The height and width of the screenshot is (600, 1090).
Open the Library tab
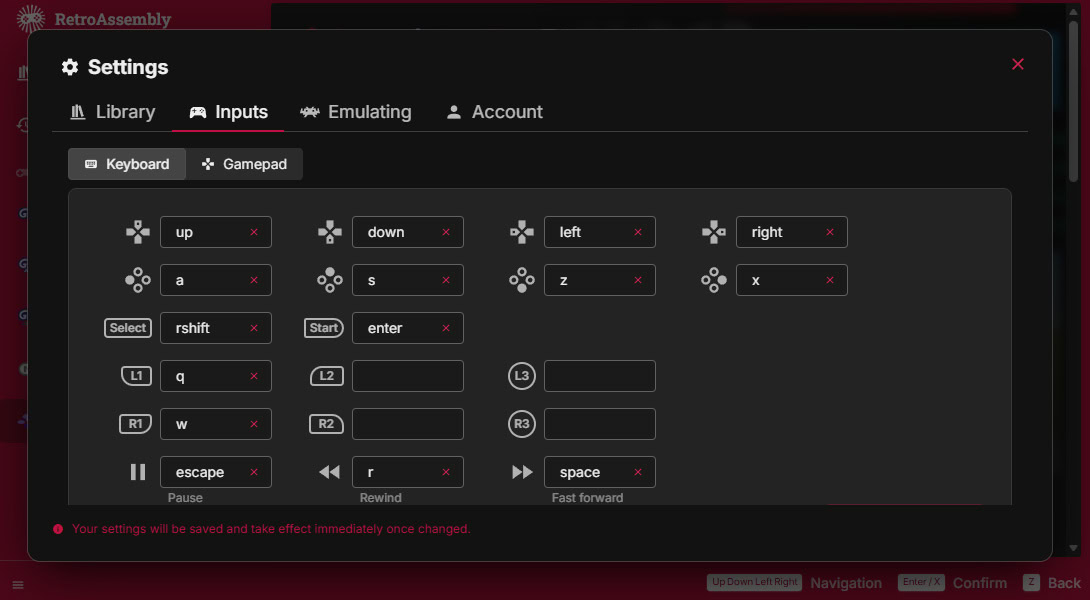coord(112,112)
